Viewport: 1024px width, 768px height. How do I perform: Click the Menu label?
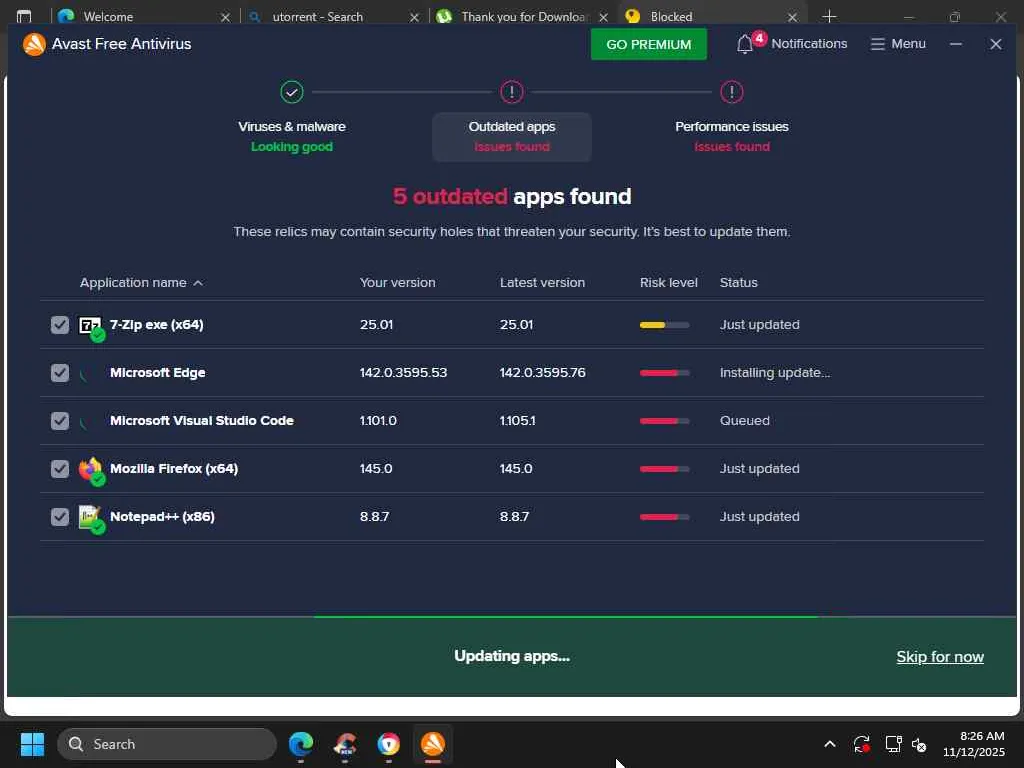[x=908, y=44]
